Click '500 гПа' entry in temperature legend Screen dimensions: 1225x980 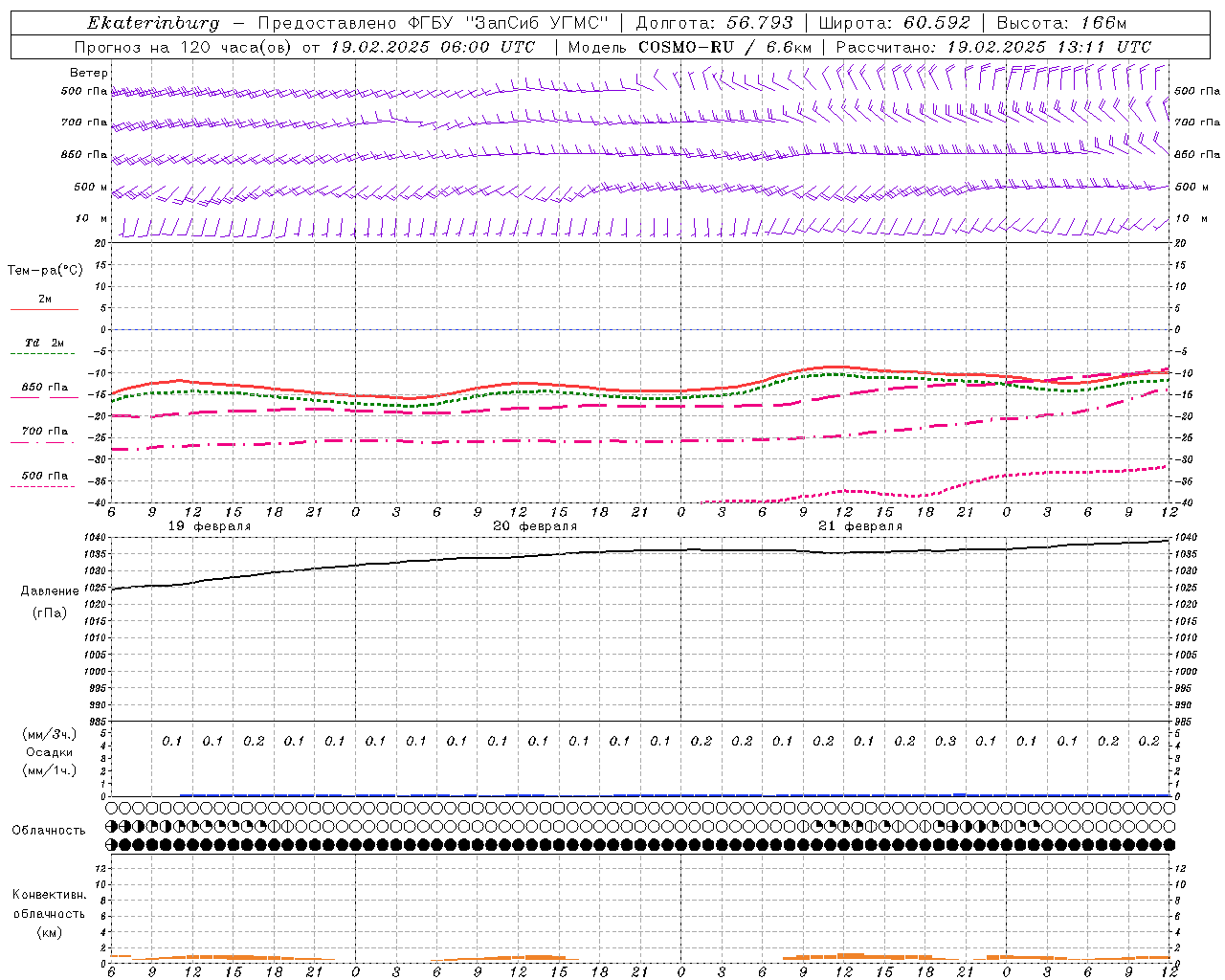(45, 476)
